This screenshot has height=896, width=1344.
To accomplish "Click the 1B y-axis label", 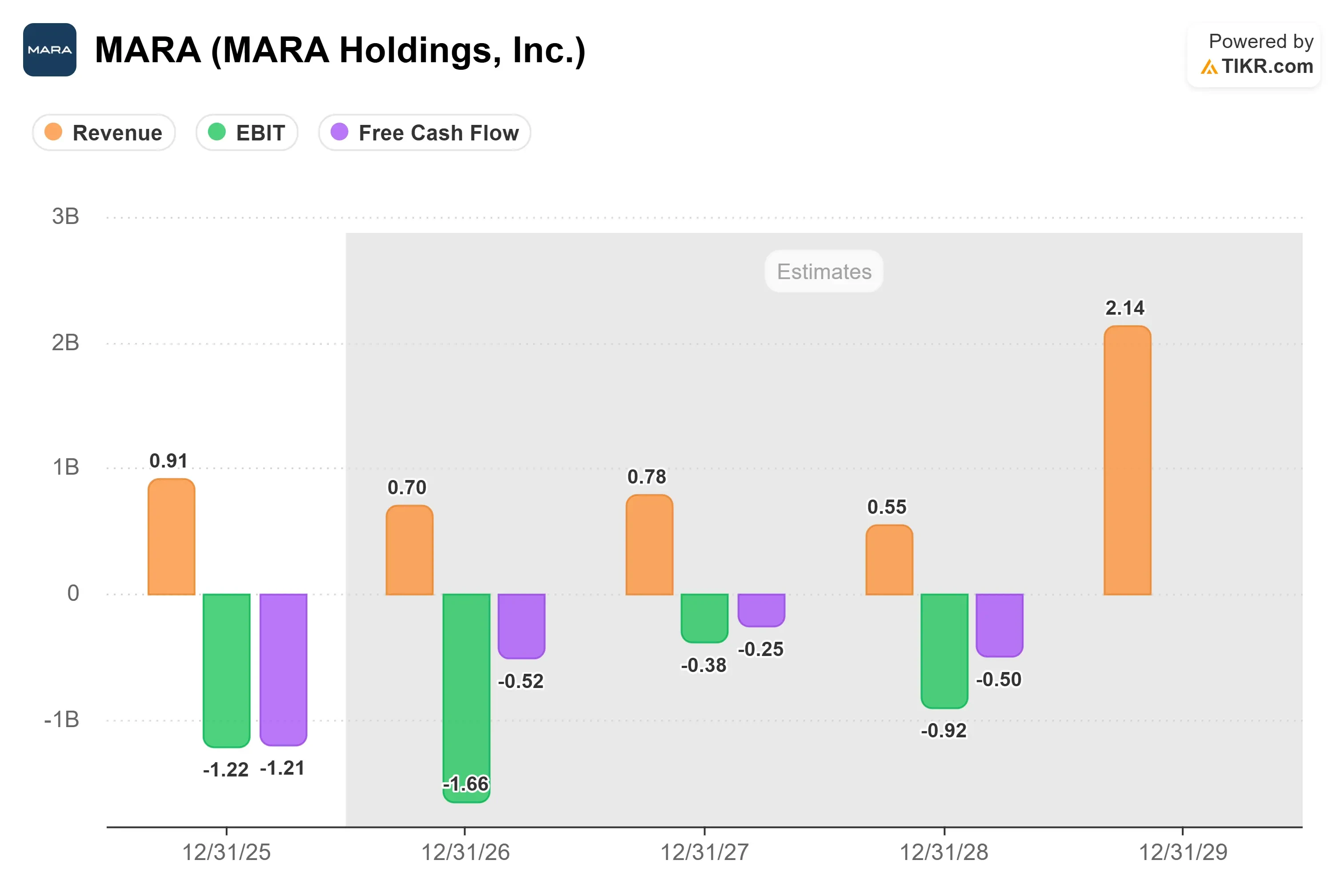I will pos(66,468).
